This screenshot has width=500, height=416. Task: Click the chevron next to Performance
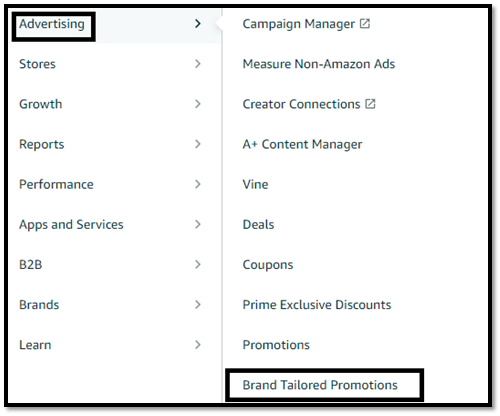[198, 184]
